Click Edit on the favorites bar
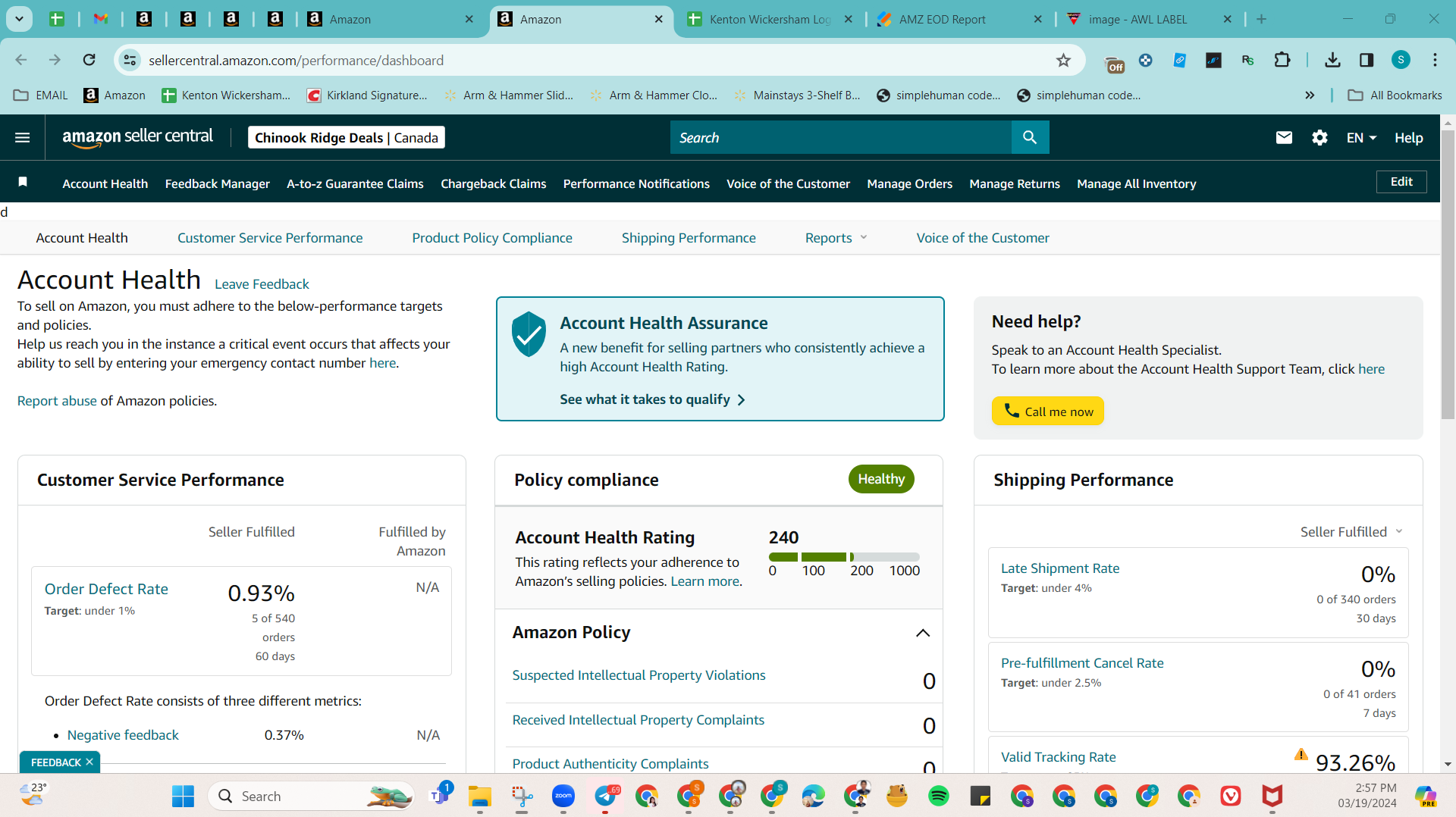 (x=1401, y=181)
